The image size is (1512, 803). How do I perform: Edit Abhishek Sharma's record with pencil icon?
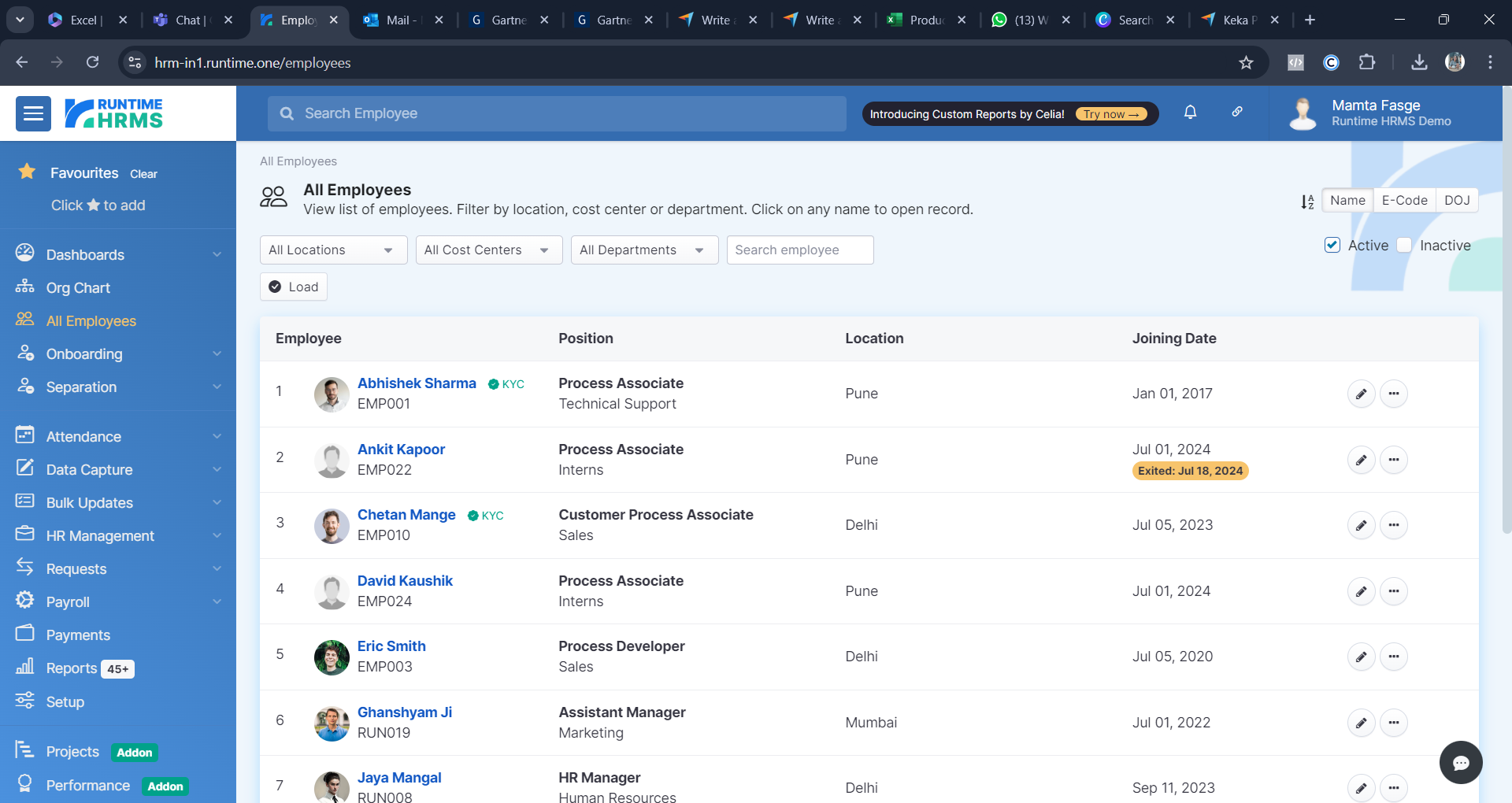pyautogui.click(x=1361, y=394)
